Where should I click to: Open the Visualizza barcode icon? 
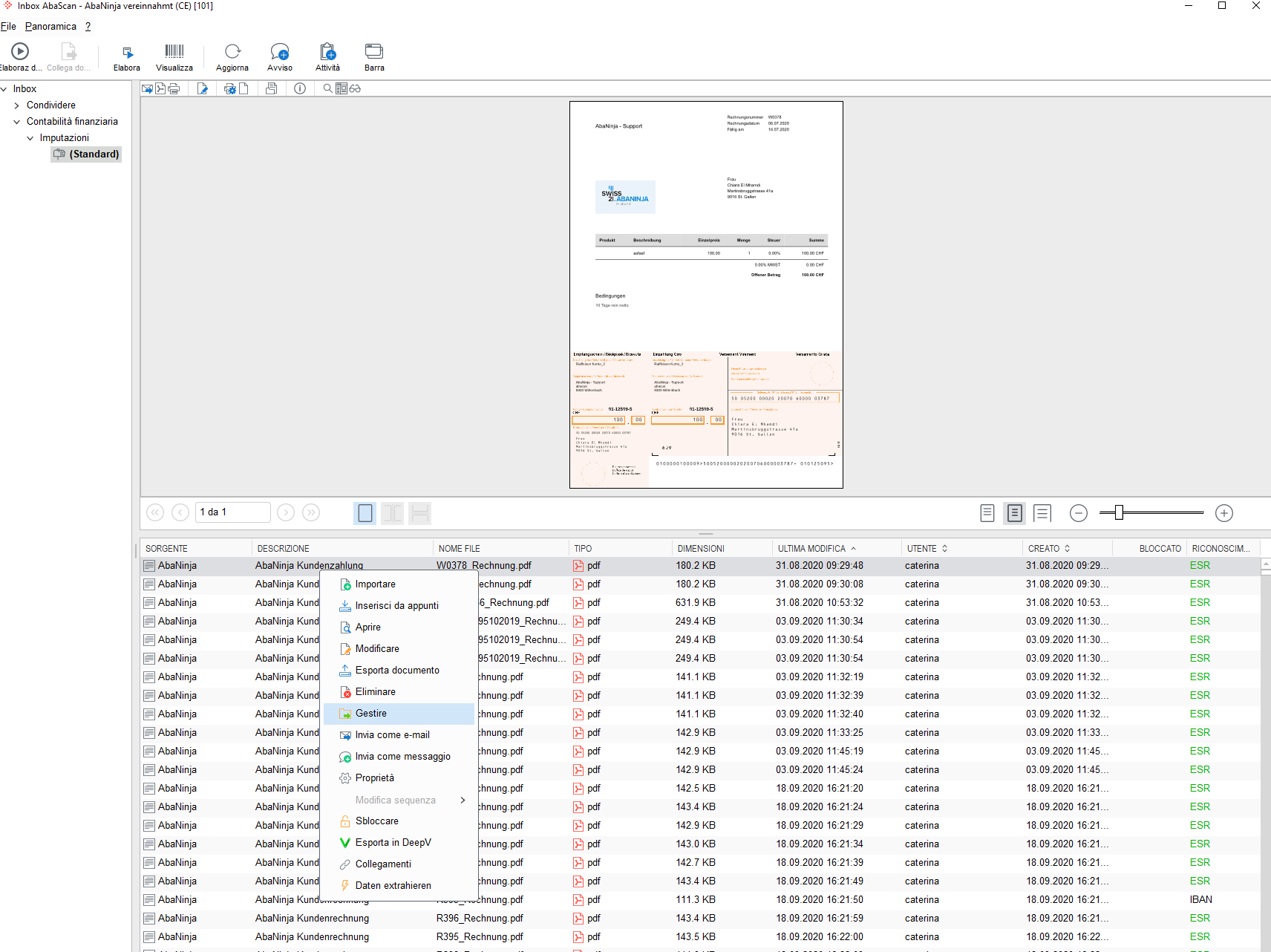(174, 51)
